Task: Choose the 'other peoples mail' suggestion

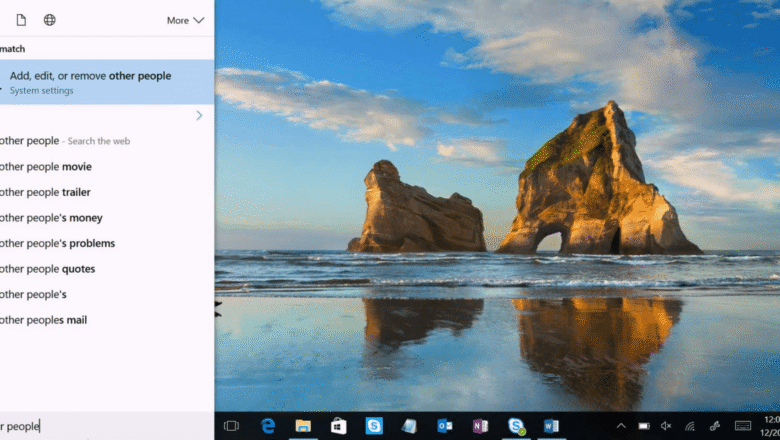Action: (x=43, y=320)
